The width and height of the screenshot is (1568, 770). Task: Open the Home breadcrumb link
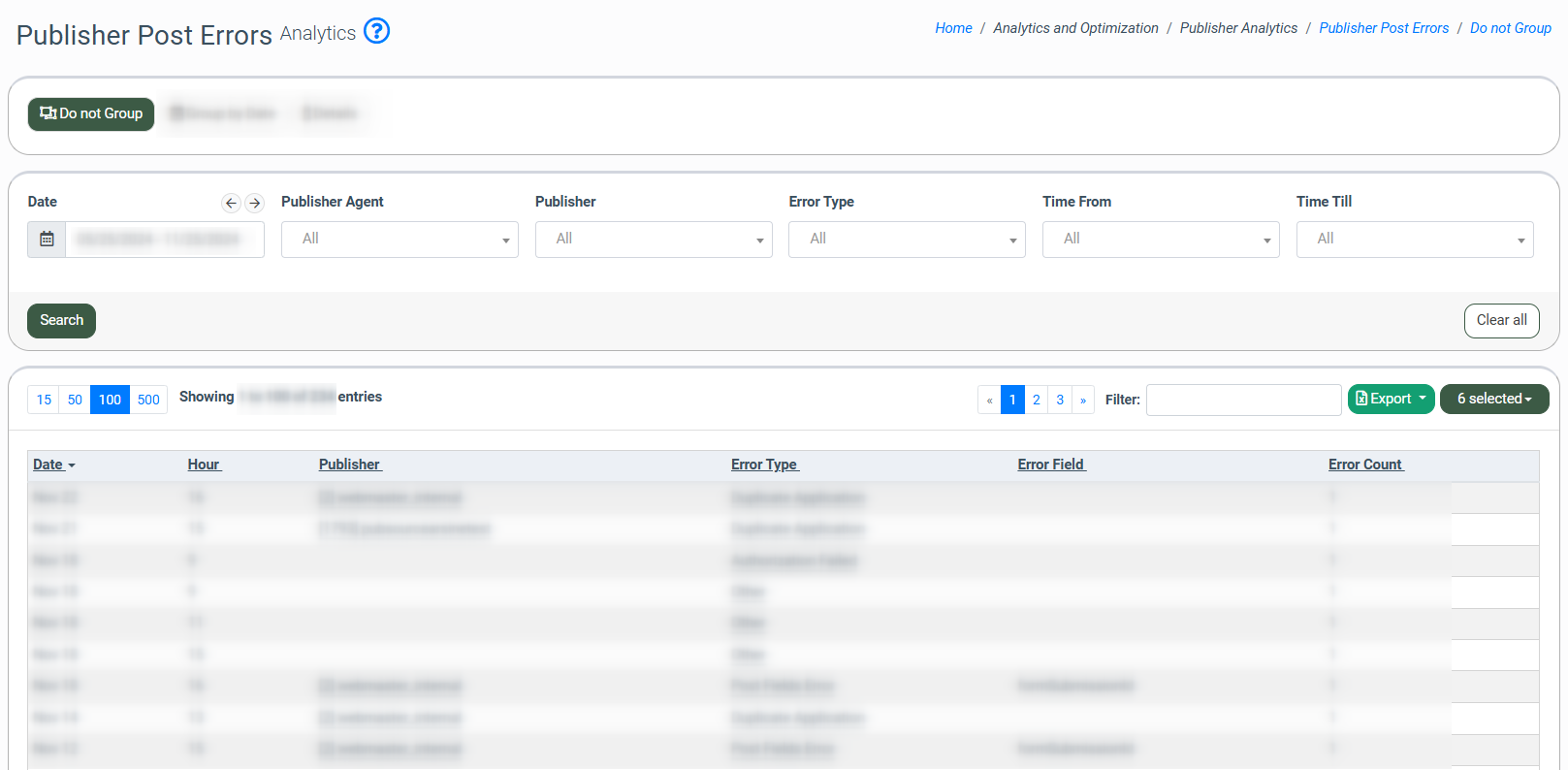pos(953,28)
